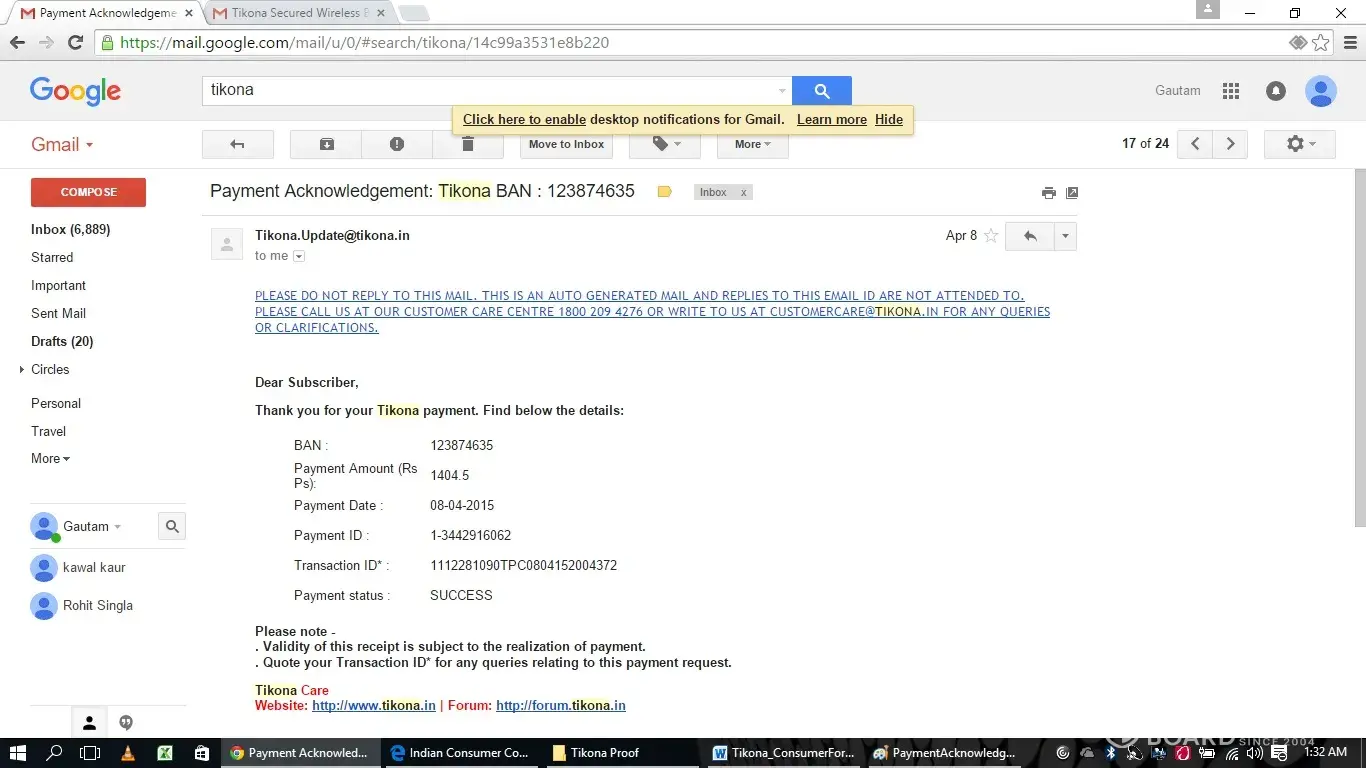The width and height of the screenshot is (1366, 768).
Task: Show the newer email with left chevron
Action: pos(1195,144)
